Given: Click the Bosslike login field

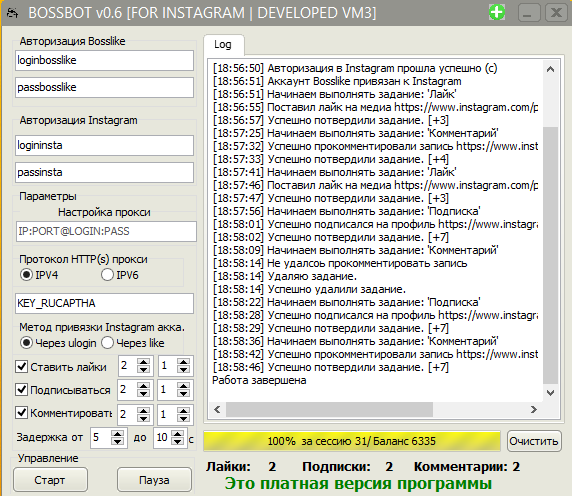Looking at the screenshot, I should [104, 61].
